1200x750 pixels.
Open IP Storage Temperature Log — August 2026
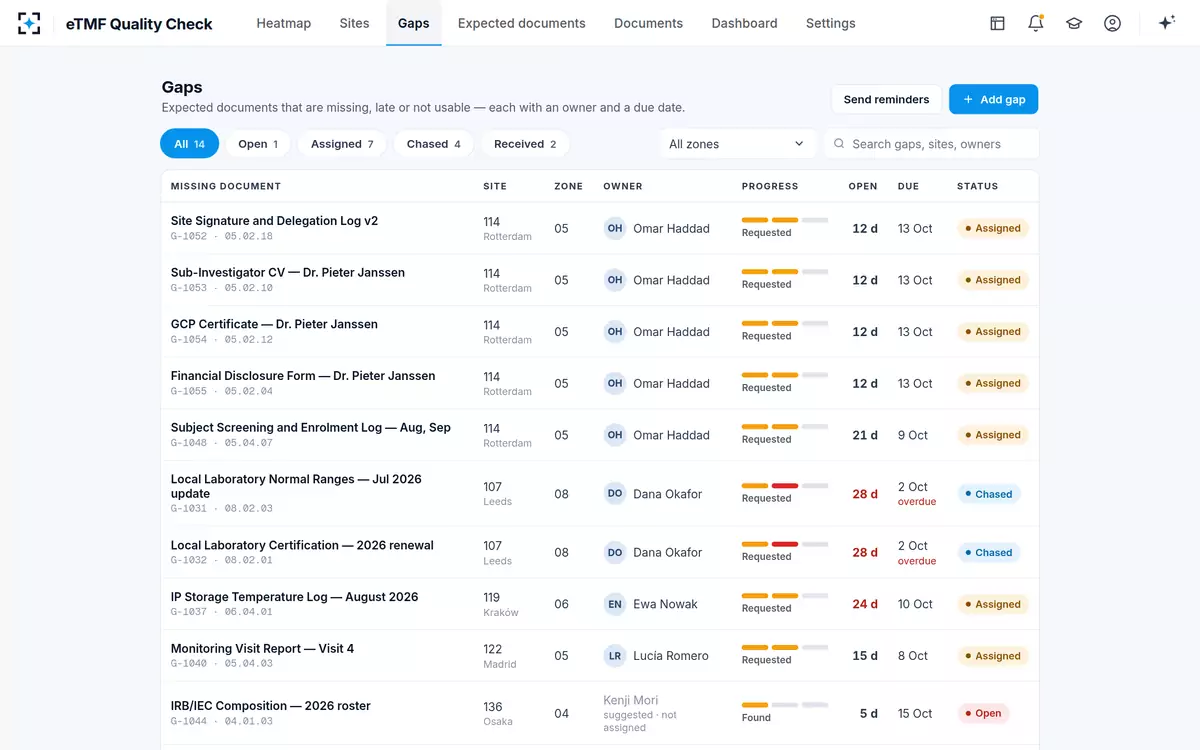point(294,597)
